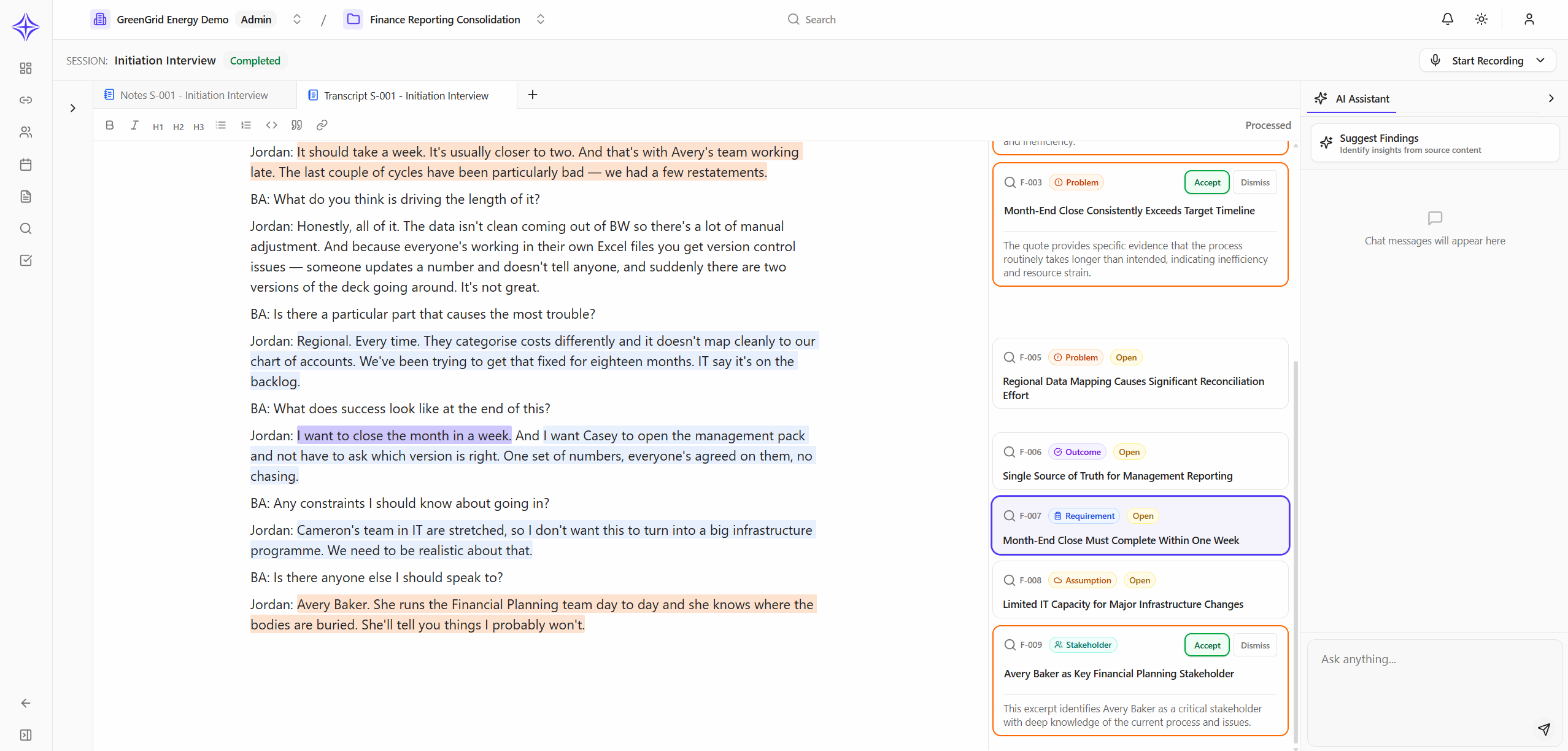Dismiss finding F-003
This screenshot has height=751, width=1568.
point(1255,182)
